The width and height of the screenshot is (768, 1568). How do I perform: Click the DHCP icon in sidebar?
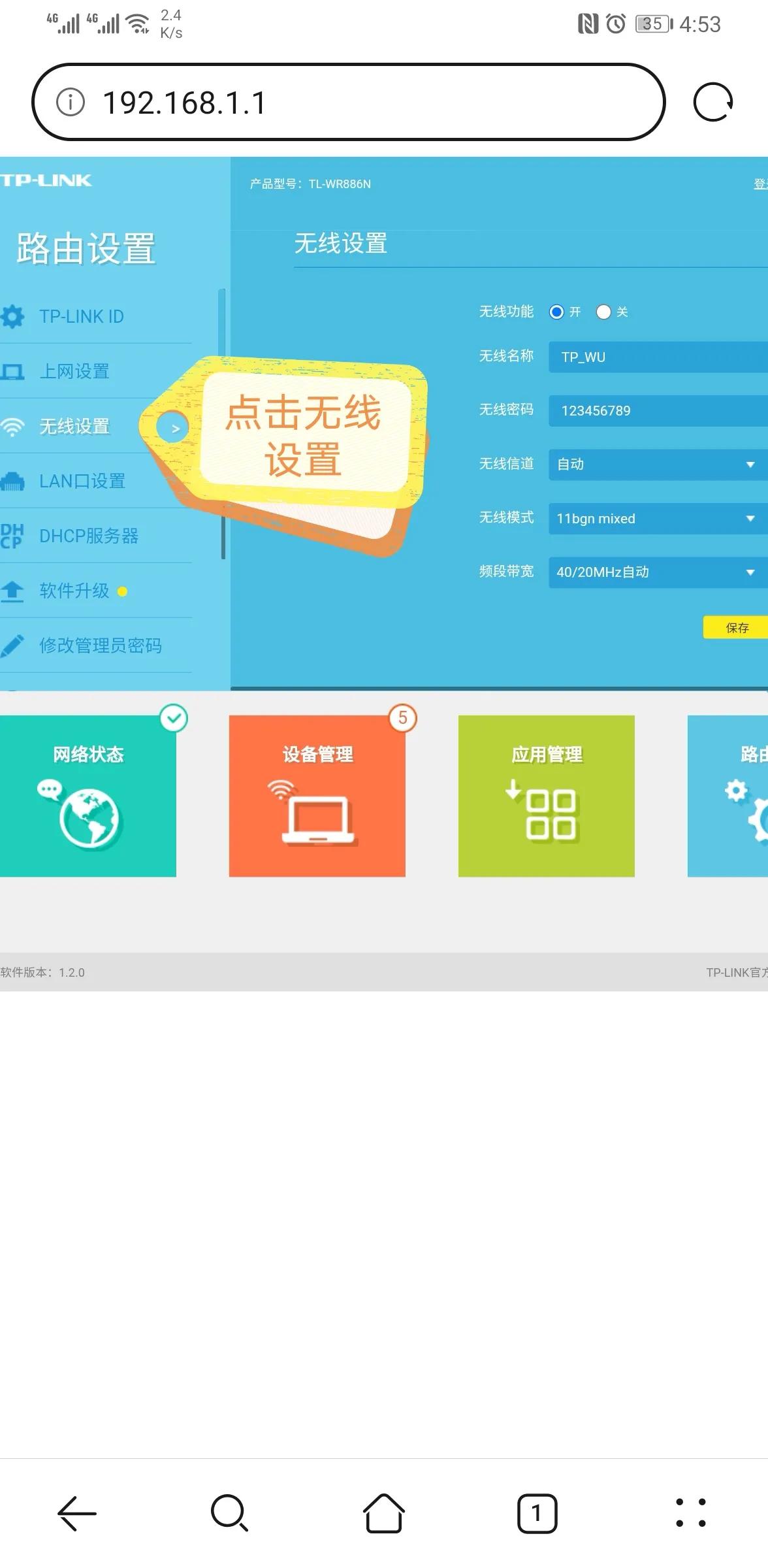pyautogui.click(x=12, y=536)
